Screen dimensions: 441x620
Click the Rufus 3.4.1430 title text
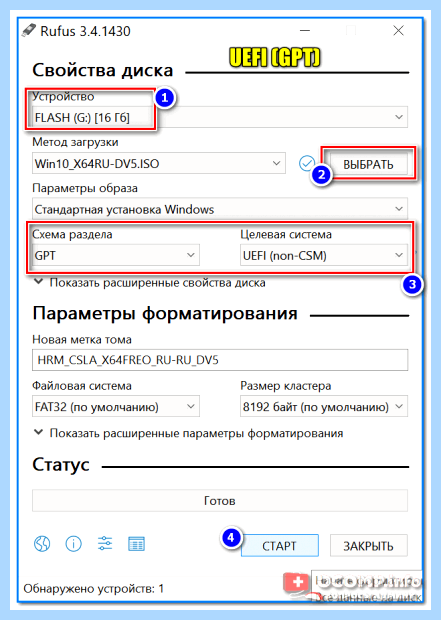point(85,31)
